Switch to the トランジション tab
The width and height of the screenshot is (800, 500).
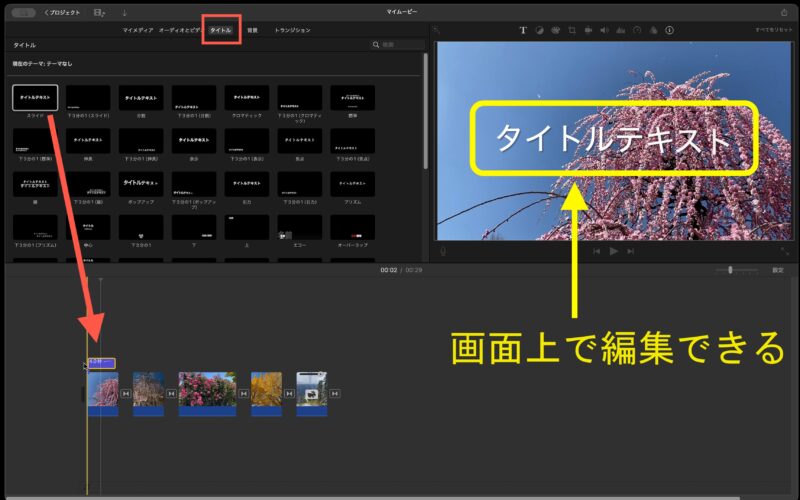(x=292, y=31)
